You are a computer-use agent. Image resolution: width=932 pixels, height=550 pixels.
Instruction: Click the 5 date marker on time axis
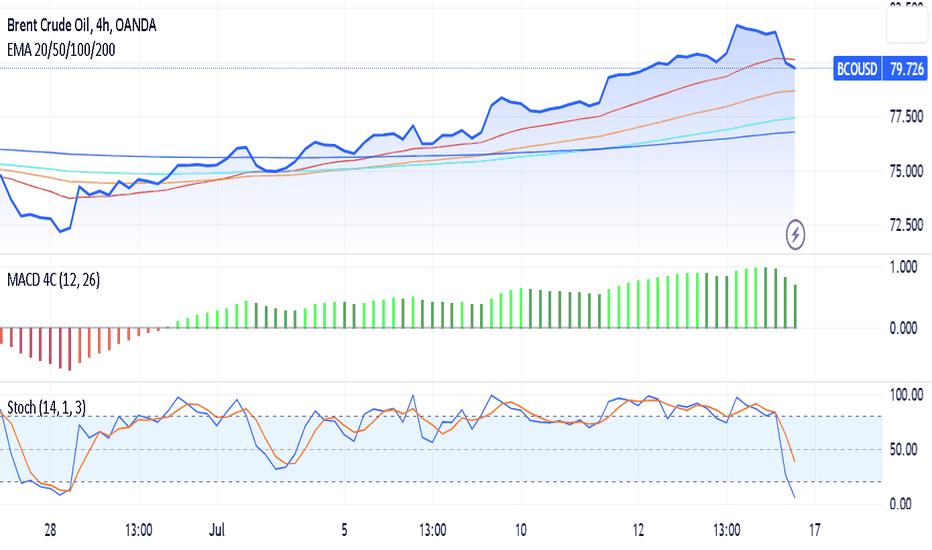344,530
